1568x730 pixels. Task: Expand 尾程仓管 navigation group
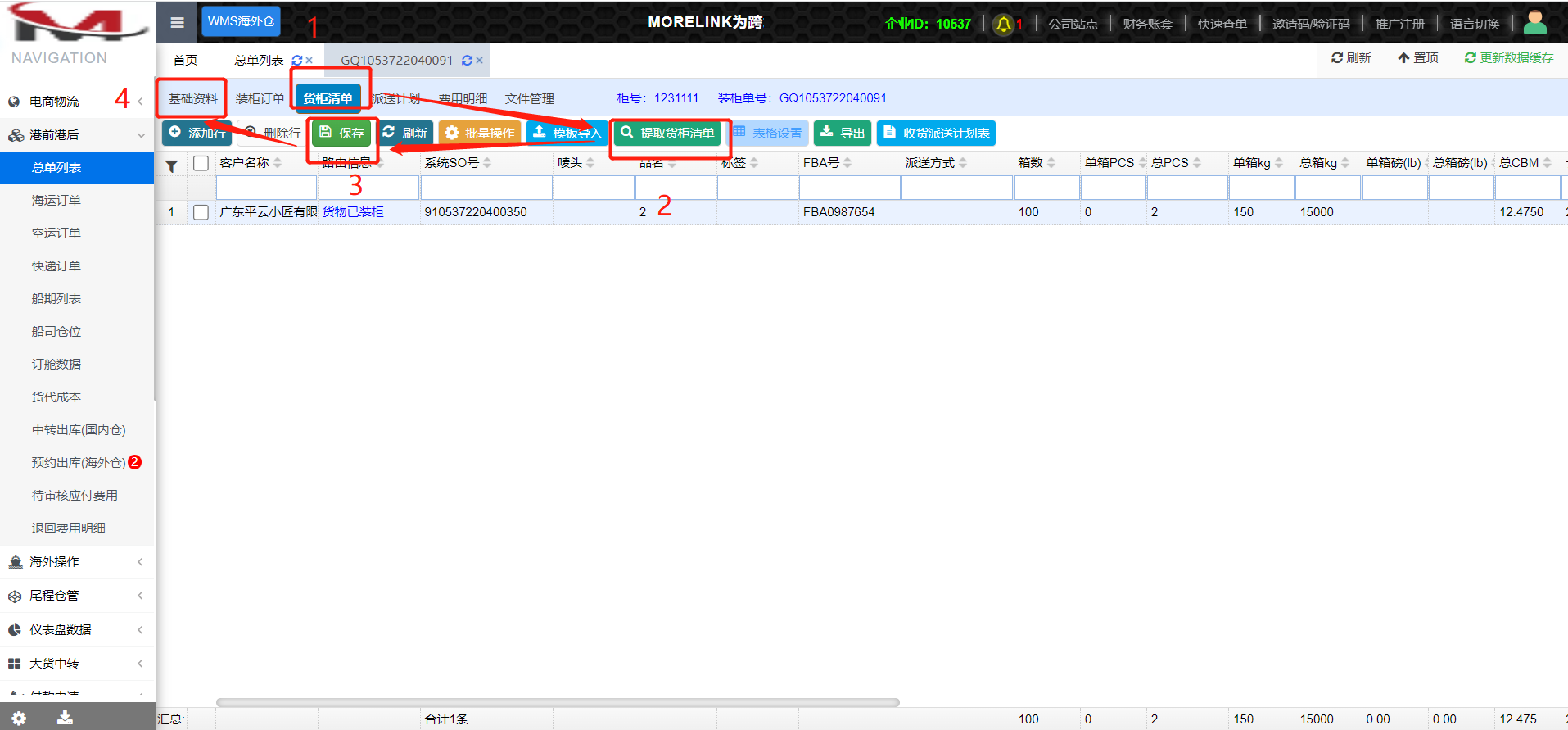77,596
